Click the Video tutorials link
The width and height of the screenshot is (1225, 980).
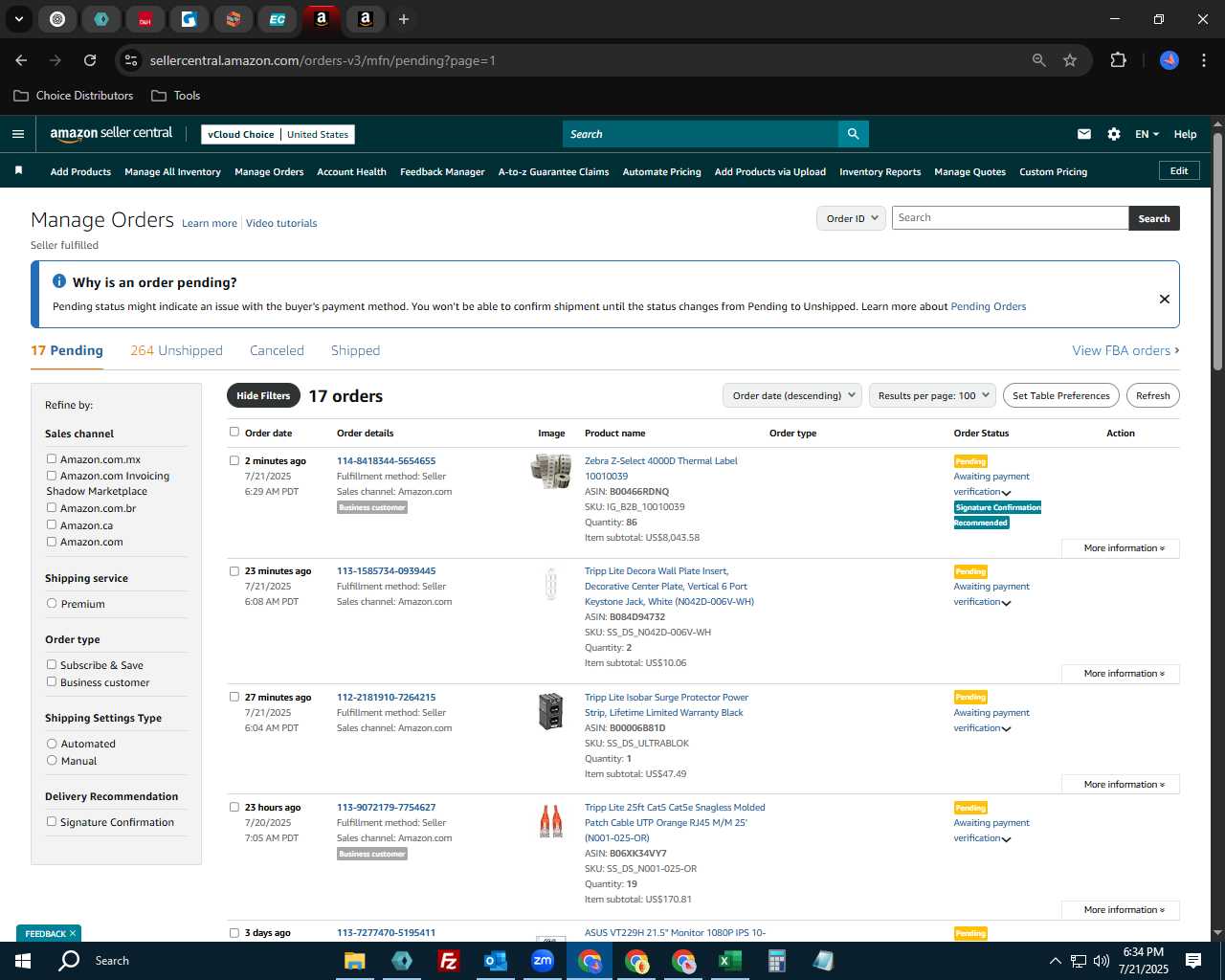pyautogui.click(x=281, y=223)
